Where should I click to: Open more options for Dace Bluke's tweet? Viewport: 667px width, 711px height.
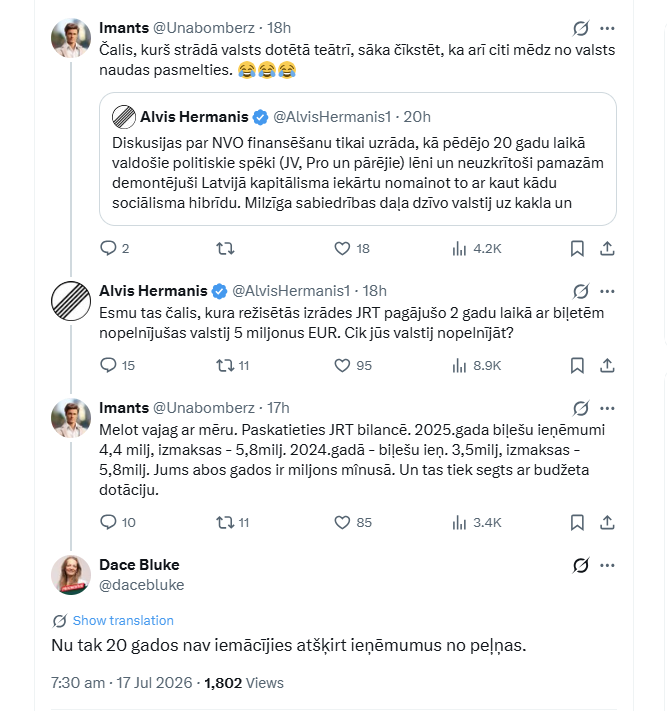[x=607, y=565]
